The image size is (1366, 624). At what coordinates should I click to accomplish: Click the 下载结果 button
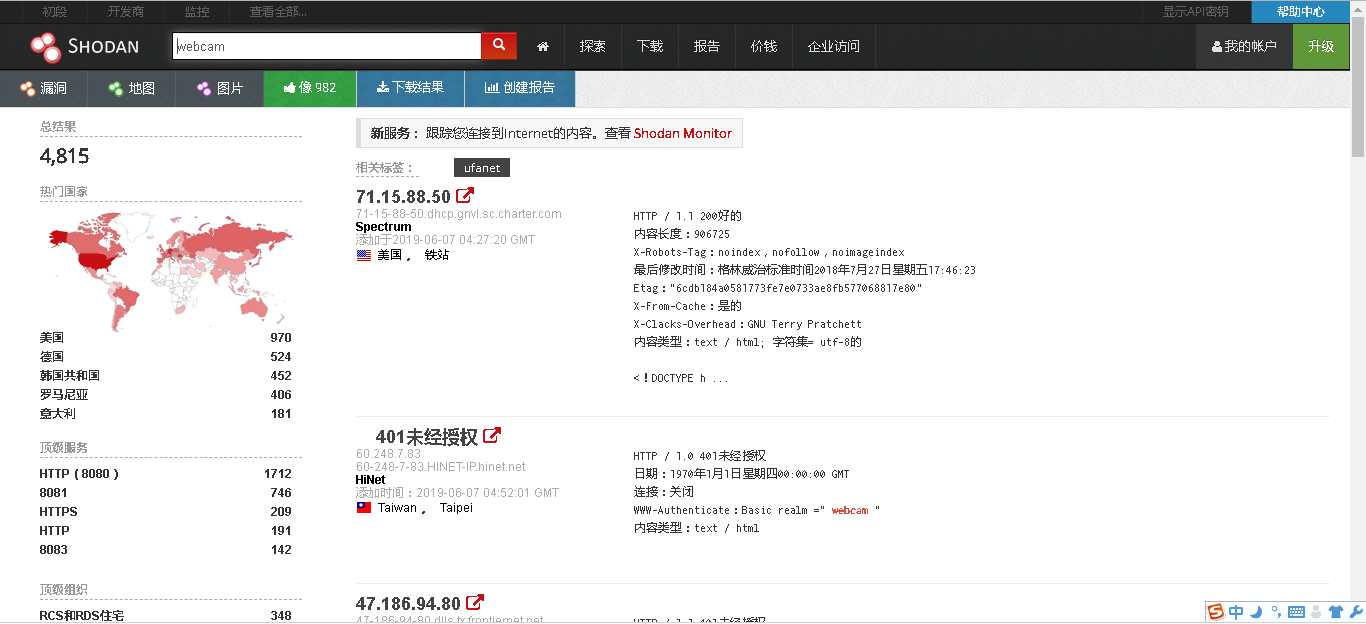coord(410,88)
